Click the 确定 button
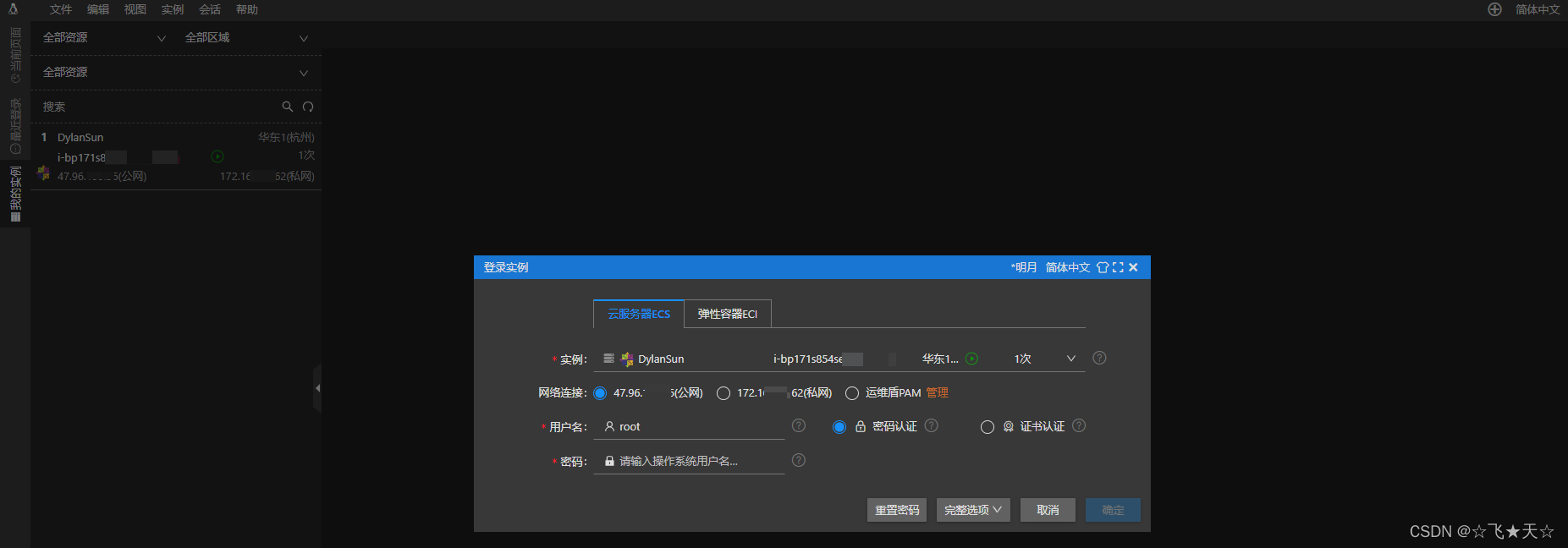The height and width of the screenshot is (548, 1568). click(x=1113, y=510)
